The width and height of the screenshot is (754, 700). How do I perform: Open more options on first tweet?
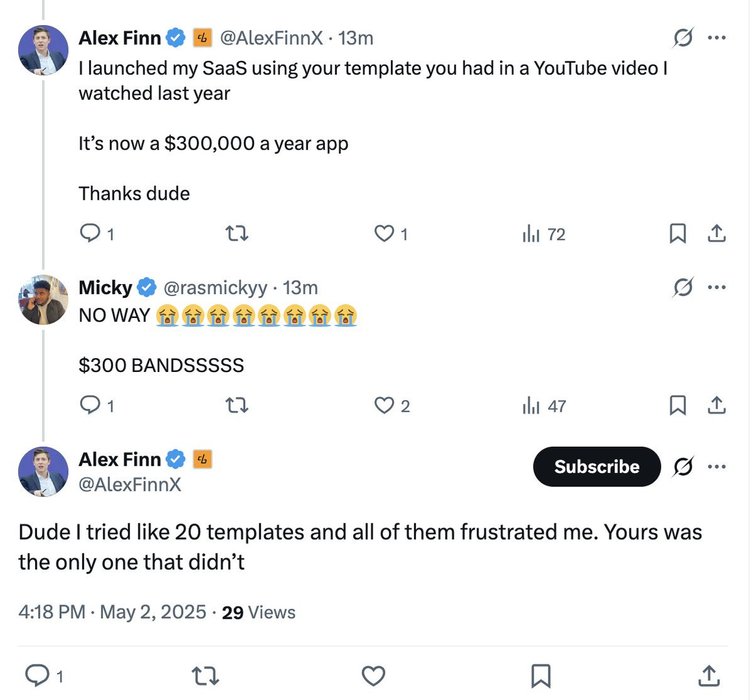point(716,38)
